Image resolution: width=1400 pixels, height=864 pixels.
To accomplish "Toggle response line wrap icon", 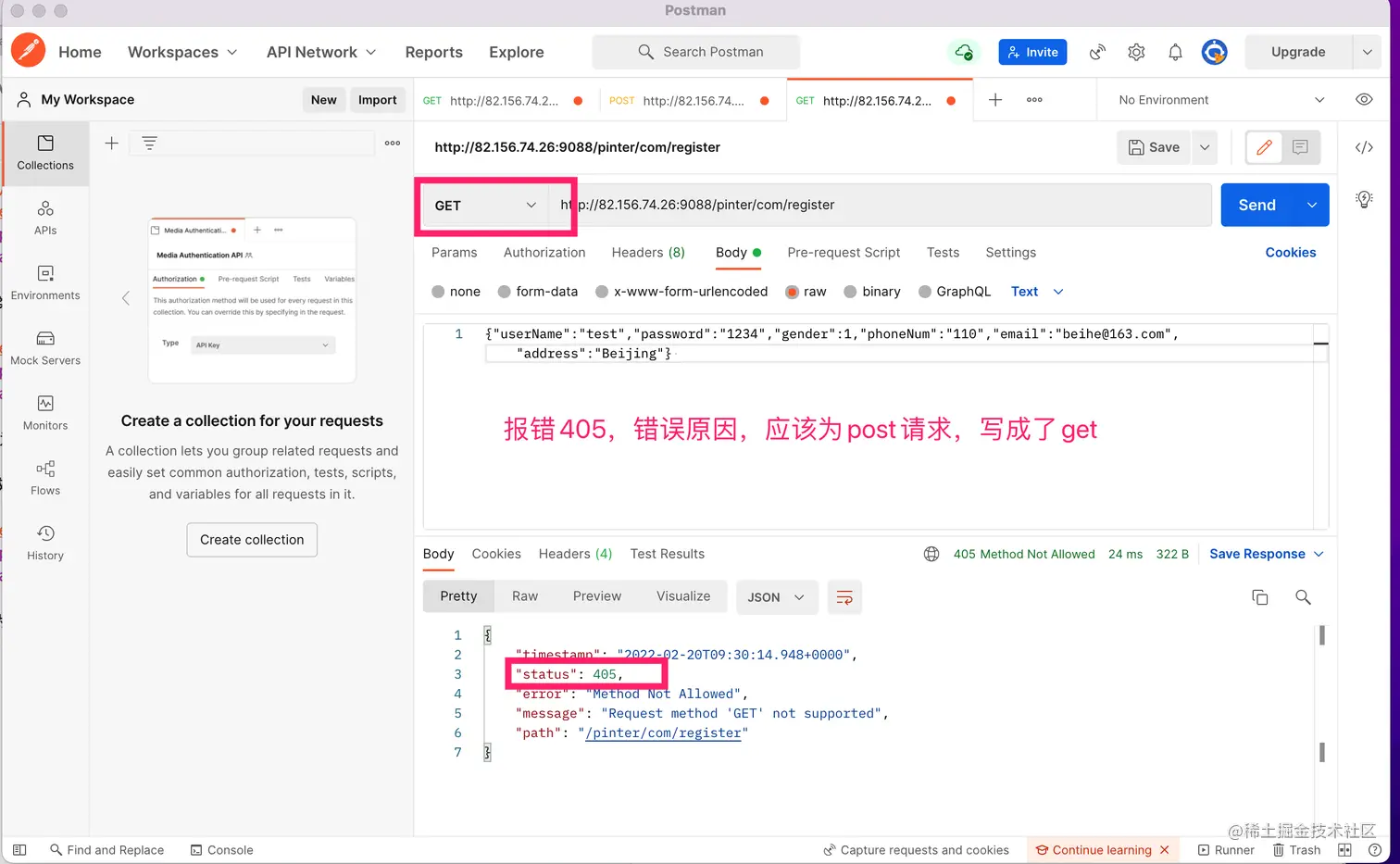I will pos(844,597).
